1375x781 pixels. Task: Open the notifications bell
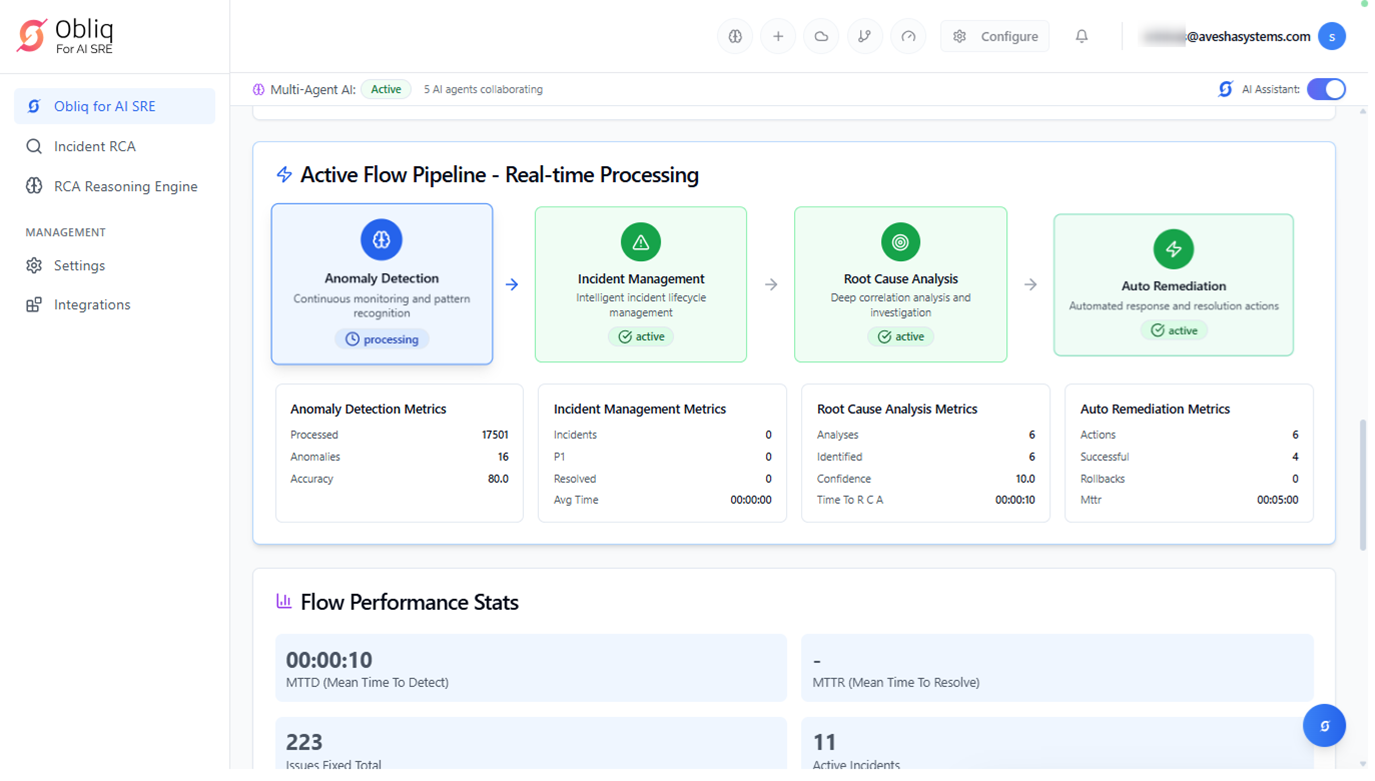(x=1081, y=36)
